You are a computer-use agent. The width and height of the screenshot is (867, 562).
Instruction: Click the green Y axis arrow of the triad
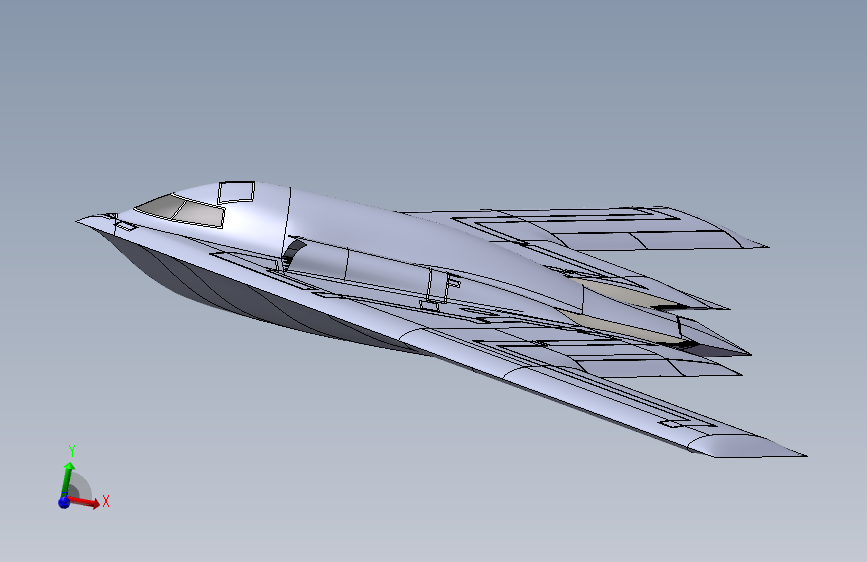(x=67, y=480)
